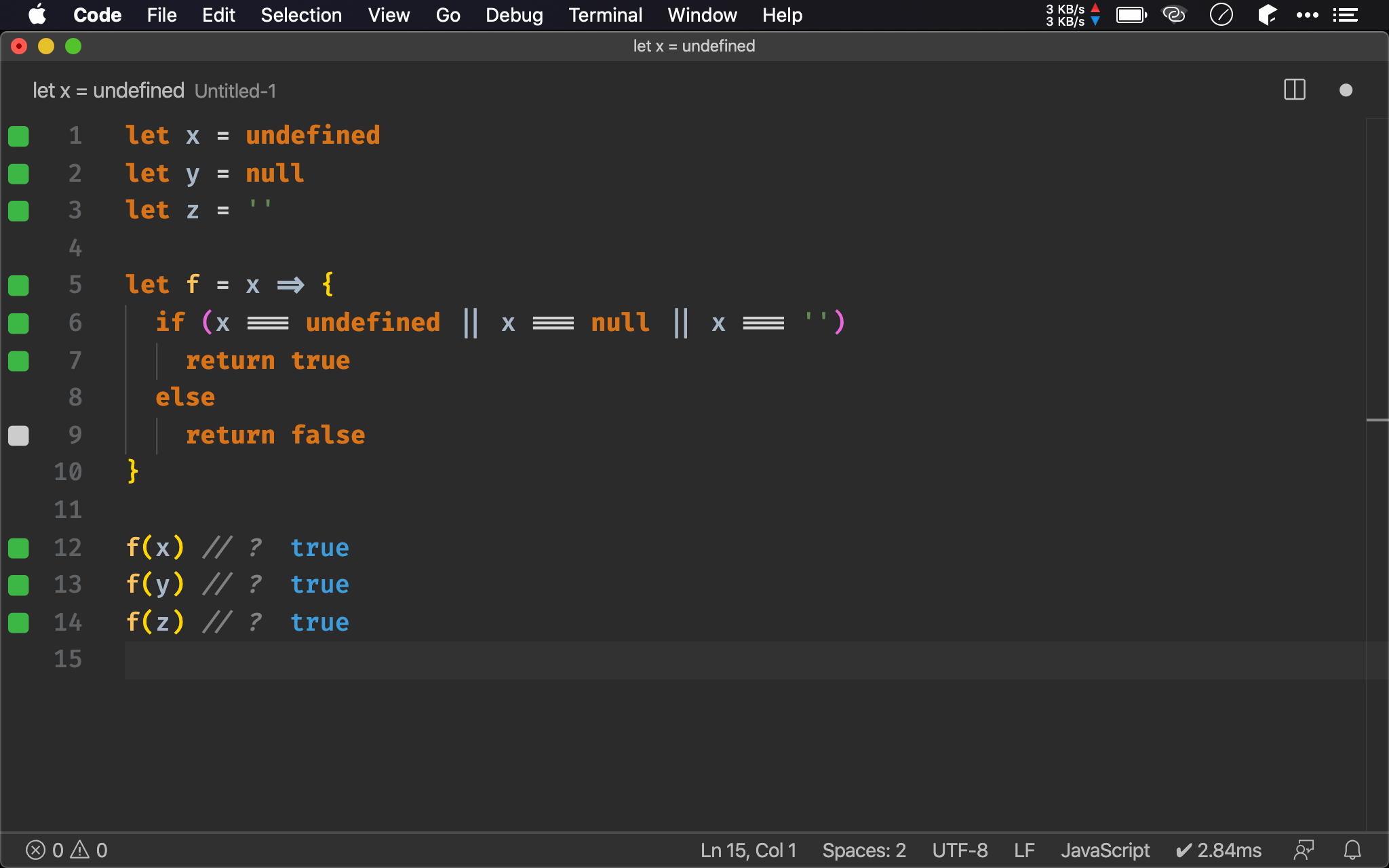
Task: Click the green coverage marker on line 5
Action: click(18, 285)
